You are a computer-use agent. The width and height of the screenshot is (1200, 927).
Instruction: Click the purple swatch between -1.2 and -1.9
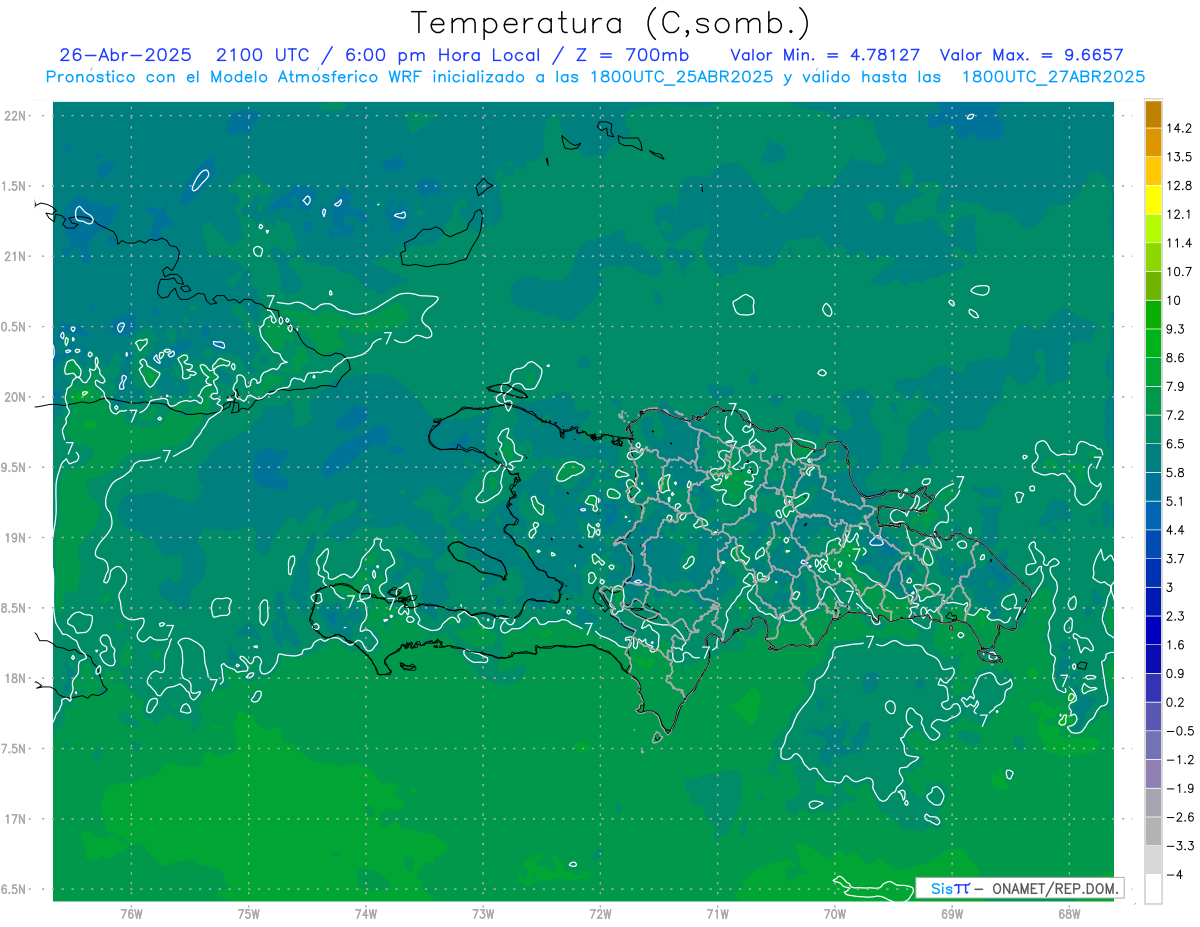[x=1153, y=774]
